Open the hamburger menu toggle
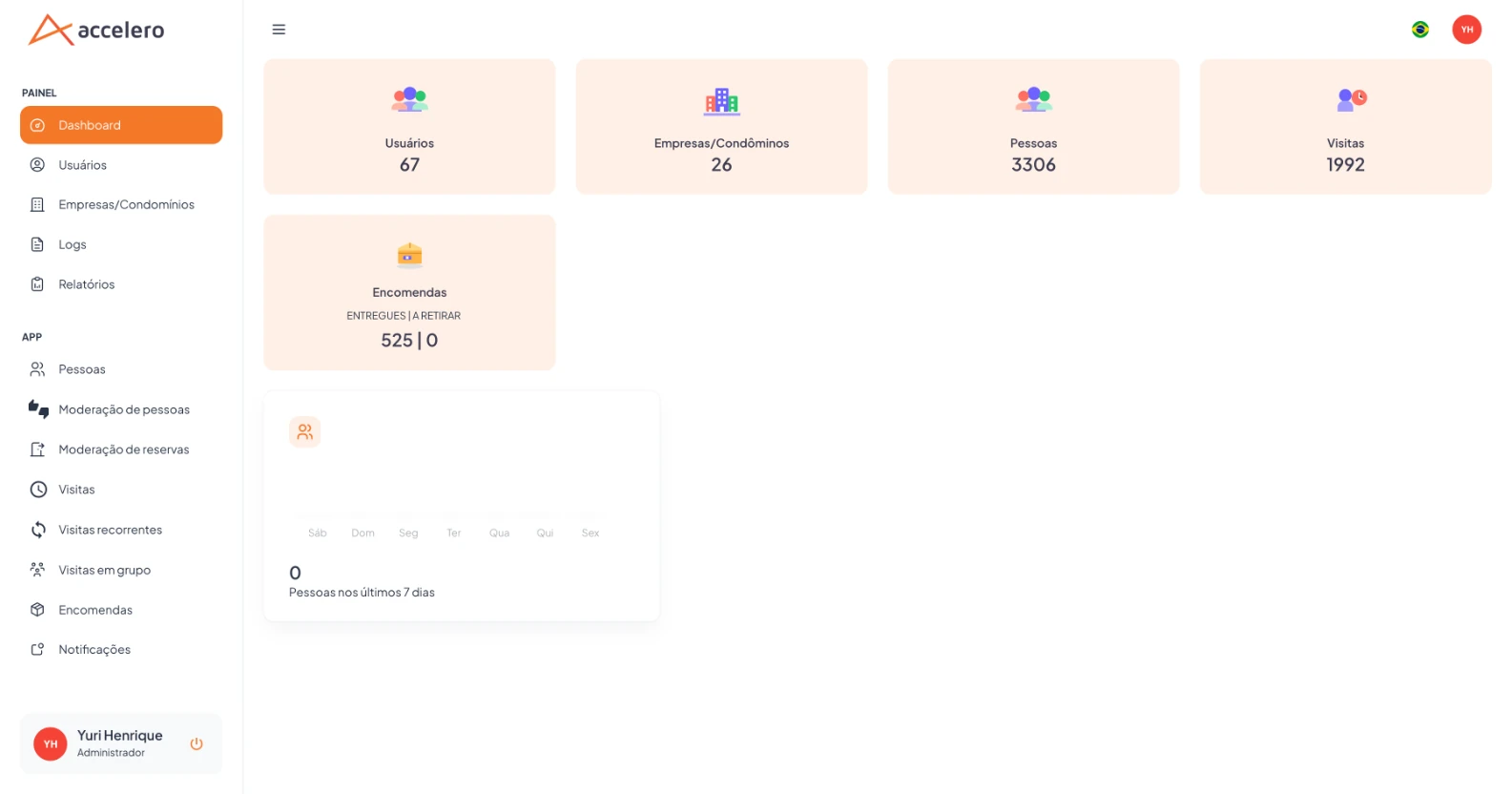This screenshot has height=794, width=1512. coord(279,30)
